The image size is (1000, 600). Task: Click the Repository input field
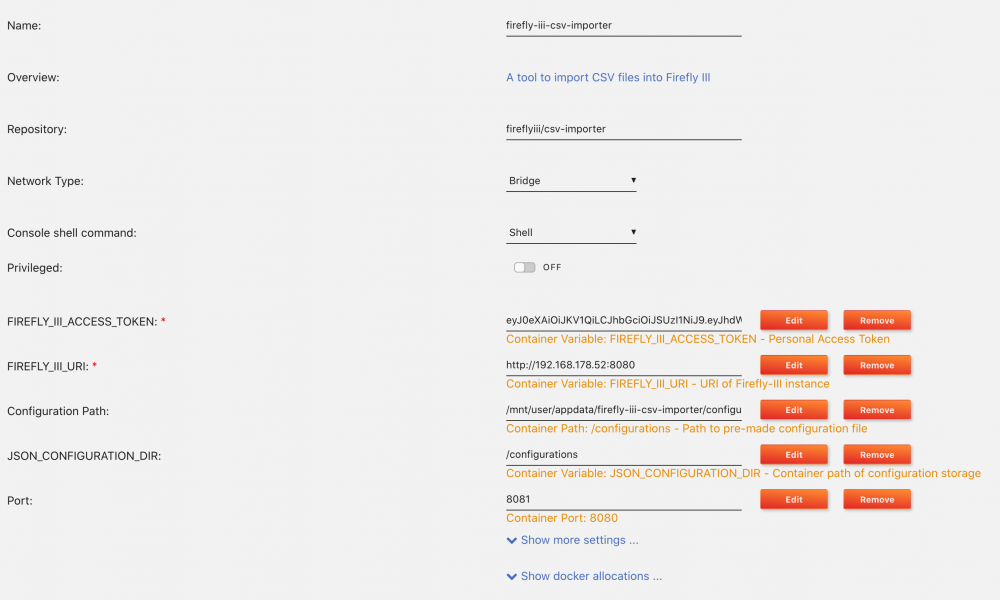click(x=624, y=129)
